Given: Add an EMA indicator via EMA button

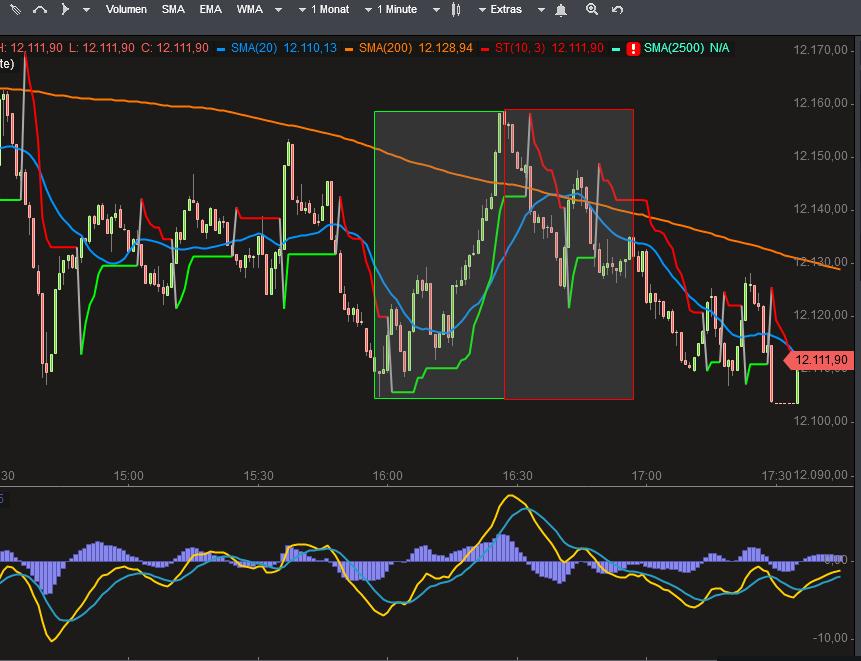Looking at the screenshot, I should 209,10.
